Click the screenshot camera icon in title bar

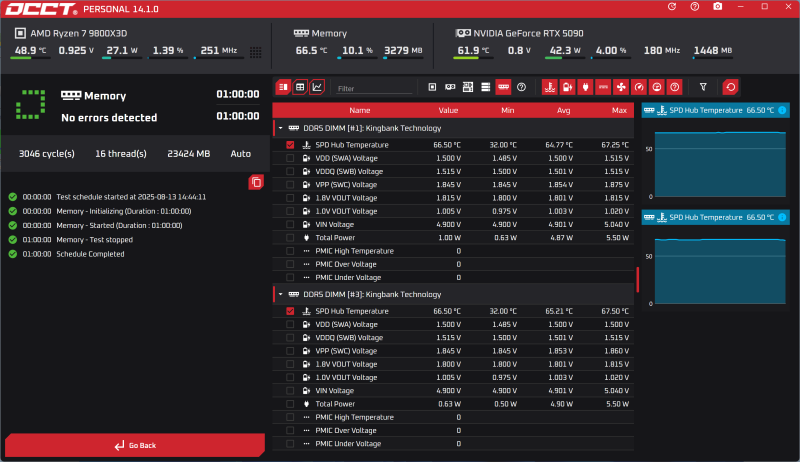click(x=717, y=8)
